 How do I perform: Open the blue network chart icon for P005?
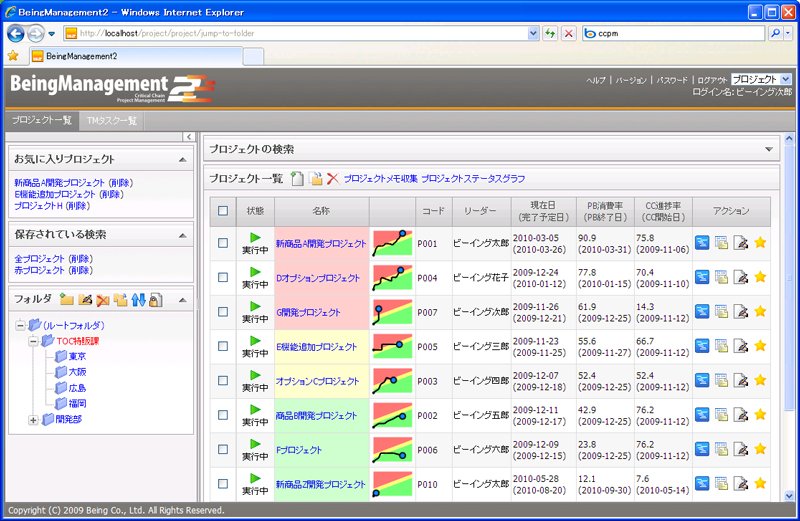703,346
